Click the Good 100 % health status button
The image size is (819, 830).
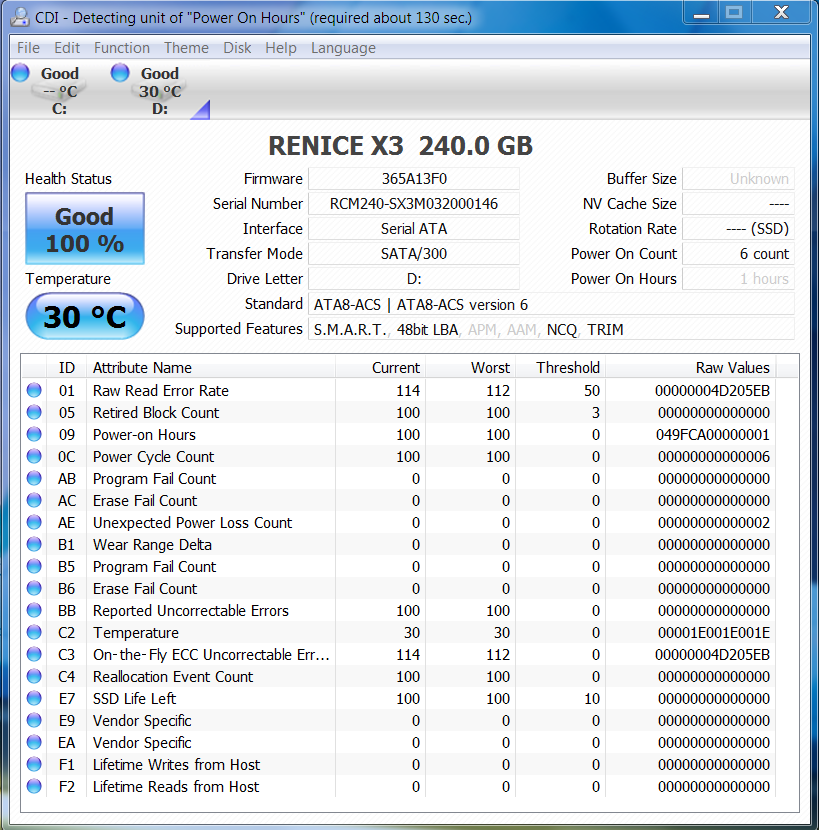click(x=85, y=229)
